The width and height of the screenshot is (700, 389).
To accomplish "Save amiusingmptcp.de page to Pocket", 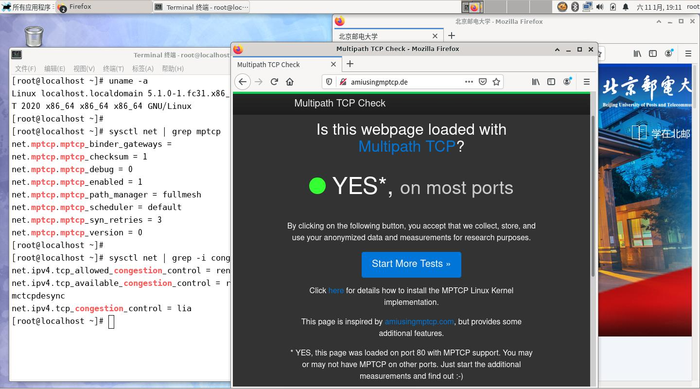I will coord(483,82).
